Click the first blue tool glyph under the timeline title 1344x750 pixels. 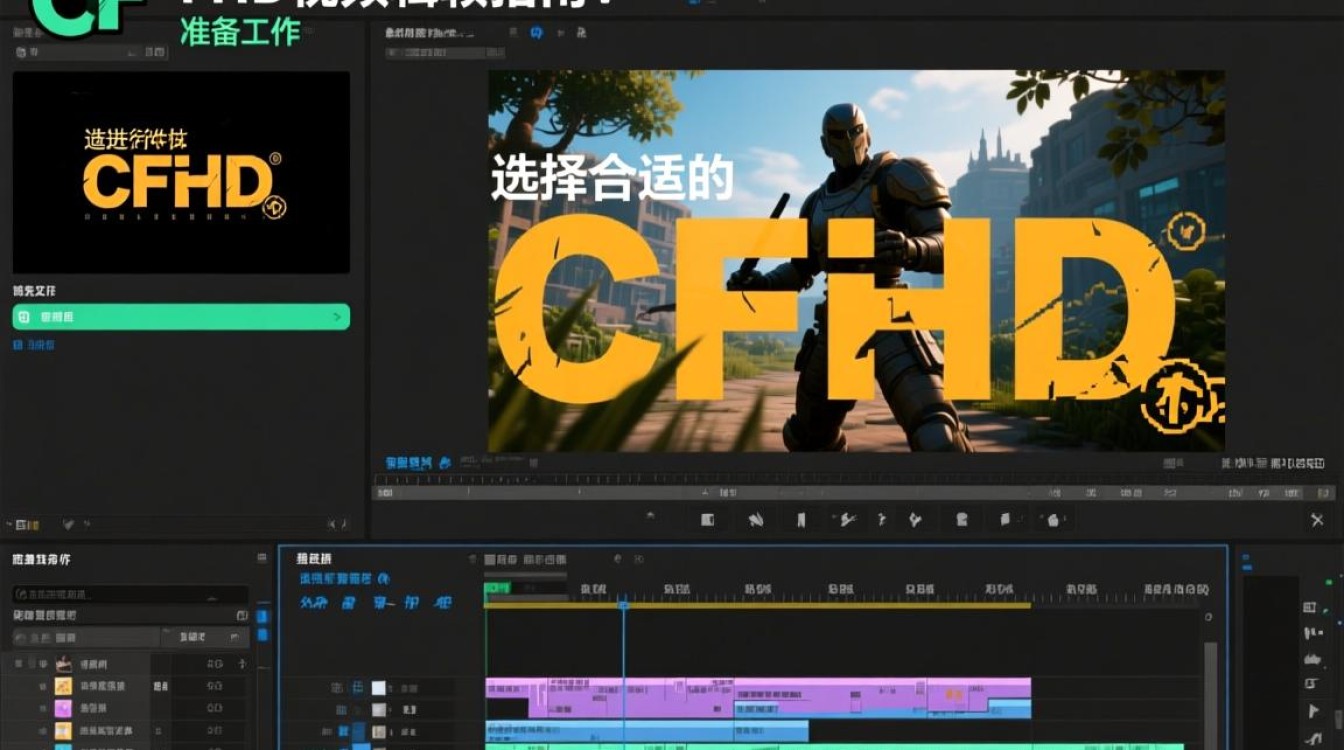tap(313, 603)
